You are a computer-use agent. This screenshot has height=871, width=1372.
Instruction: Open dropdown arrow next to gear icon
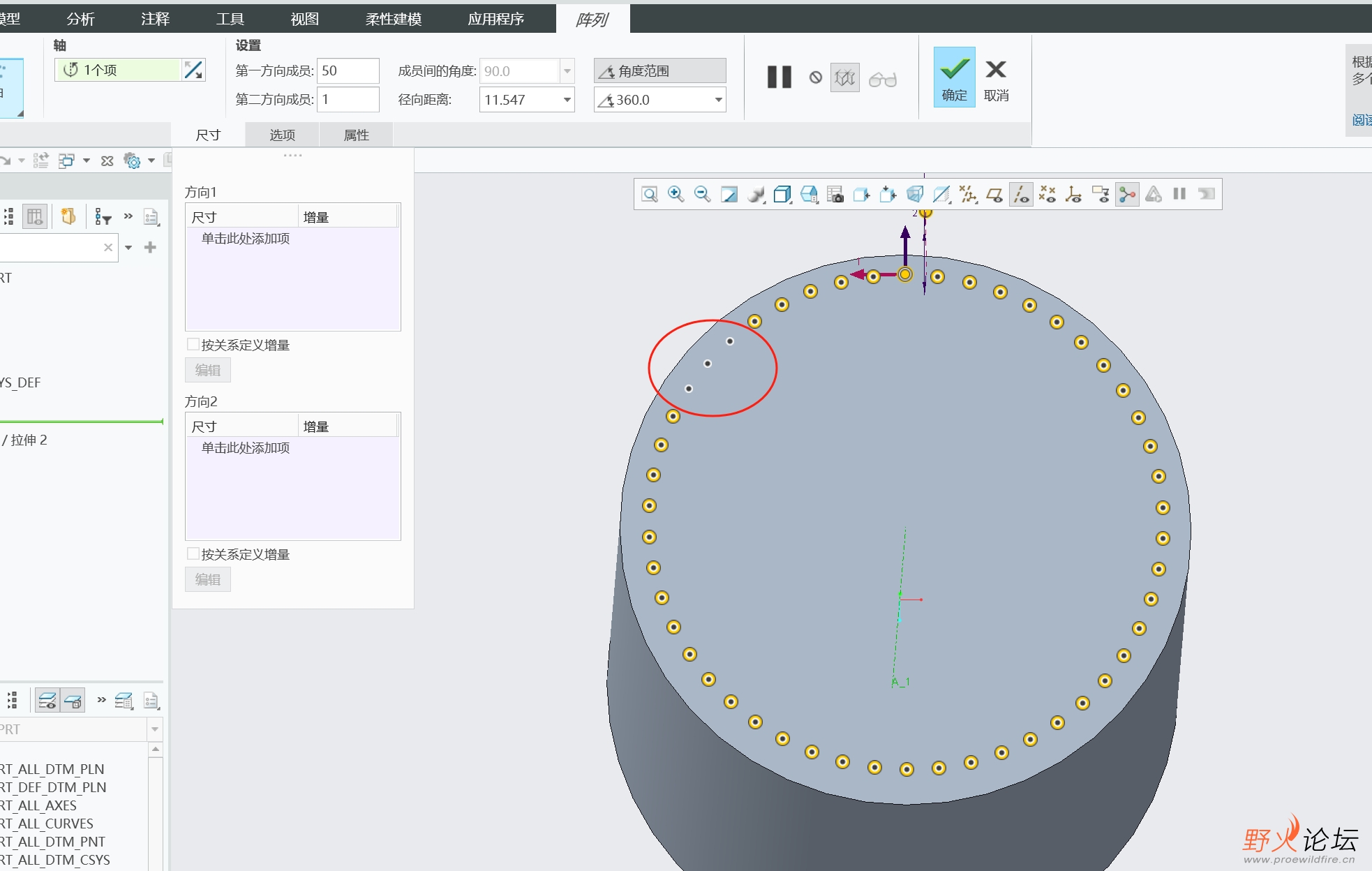pos(151,161)
